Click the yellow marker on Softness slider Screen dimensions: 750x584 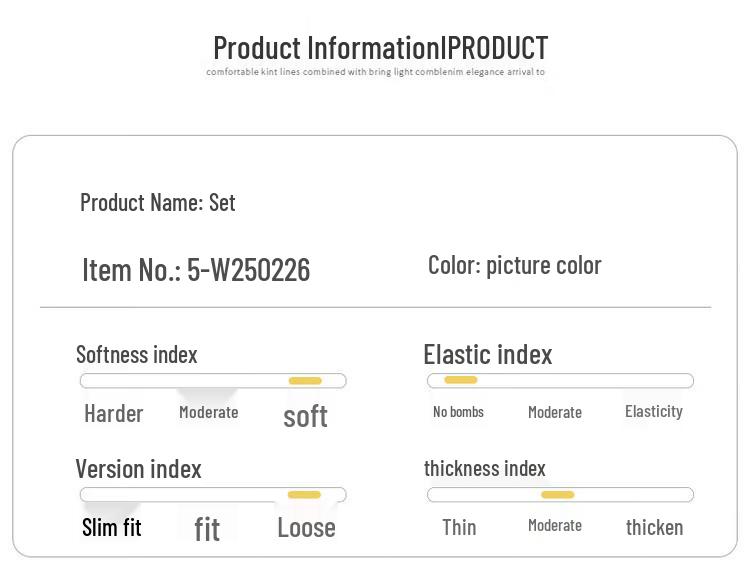tap(305, 381)
